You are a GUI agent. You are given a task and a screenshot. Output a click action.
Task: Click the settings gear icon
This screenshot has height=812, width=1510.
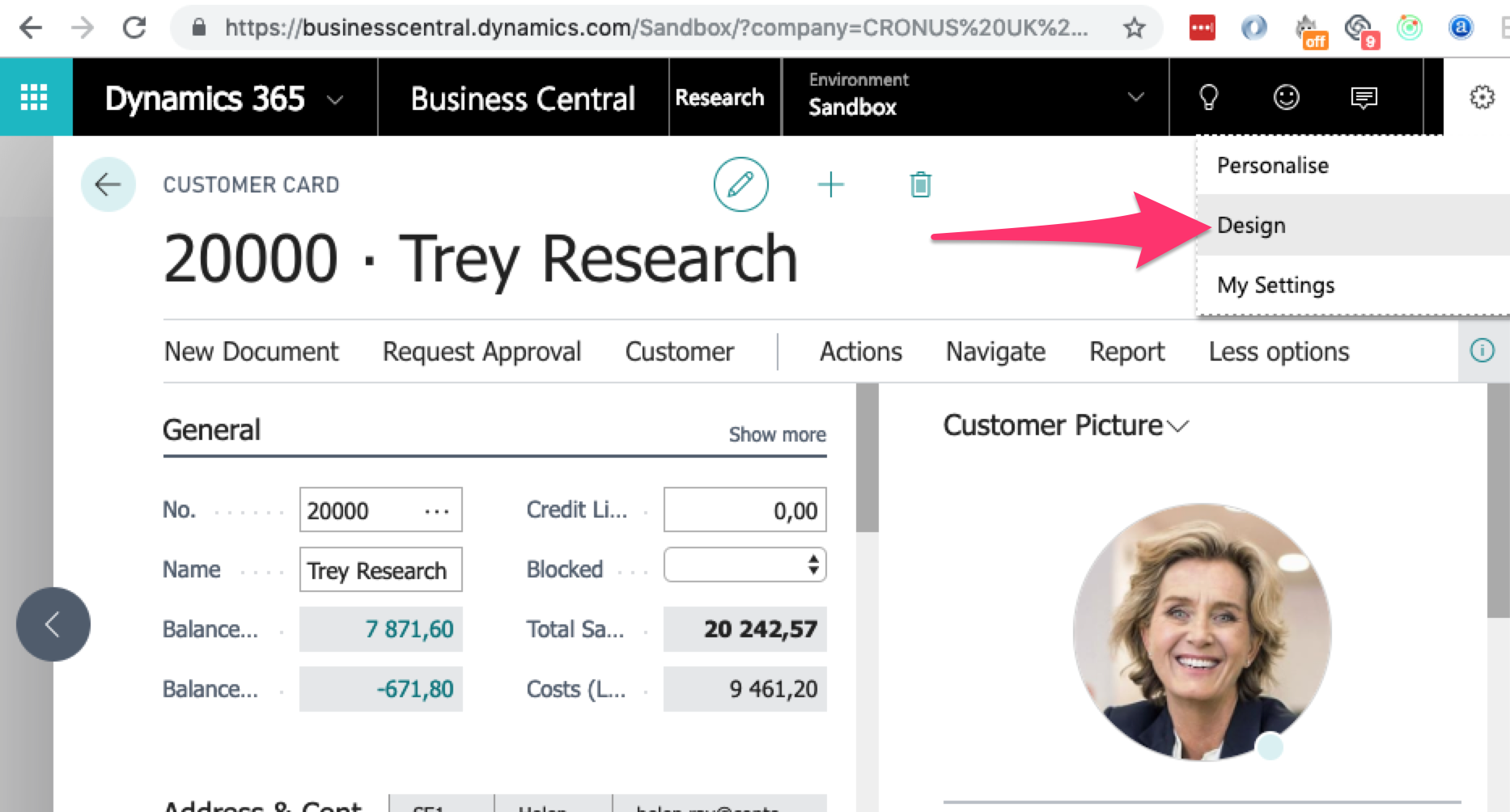coord(1482,97)
